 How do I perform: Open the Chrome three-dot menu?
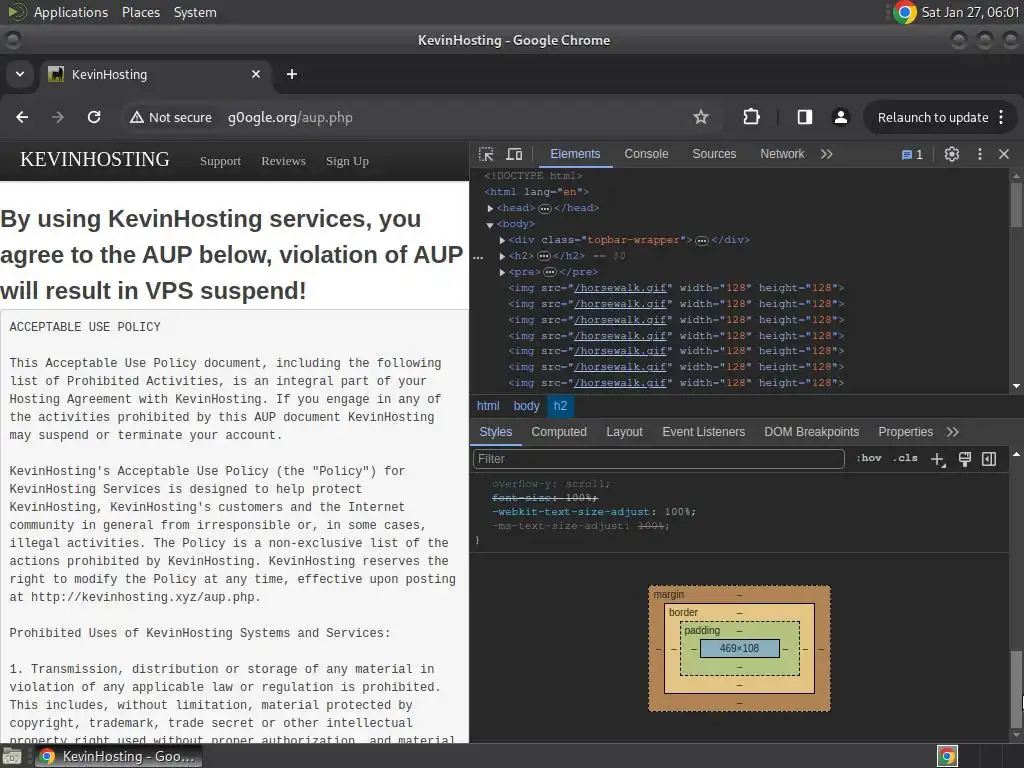1001,118
